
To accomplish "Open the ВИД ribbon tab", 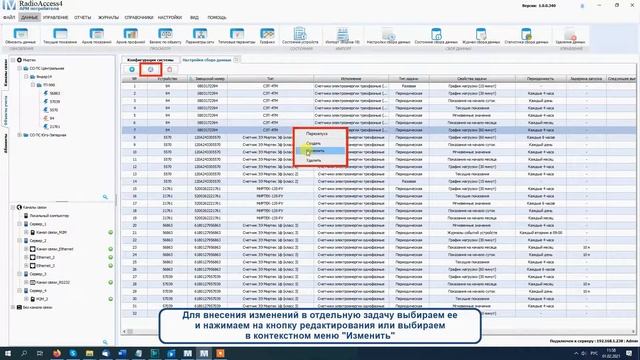I will 194,18.
